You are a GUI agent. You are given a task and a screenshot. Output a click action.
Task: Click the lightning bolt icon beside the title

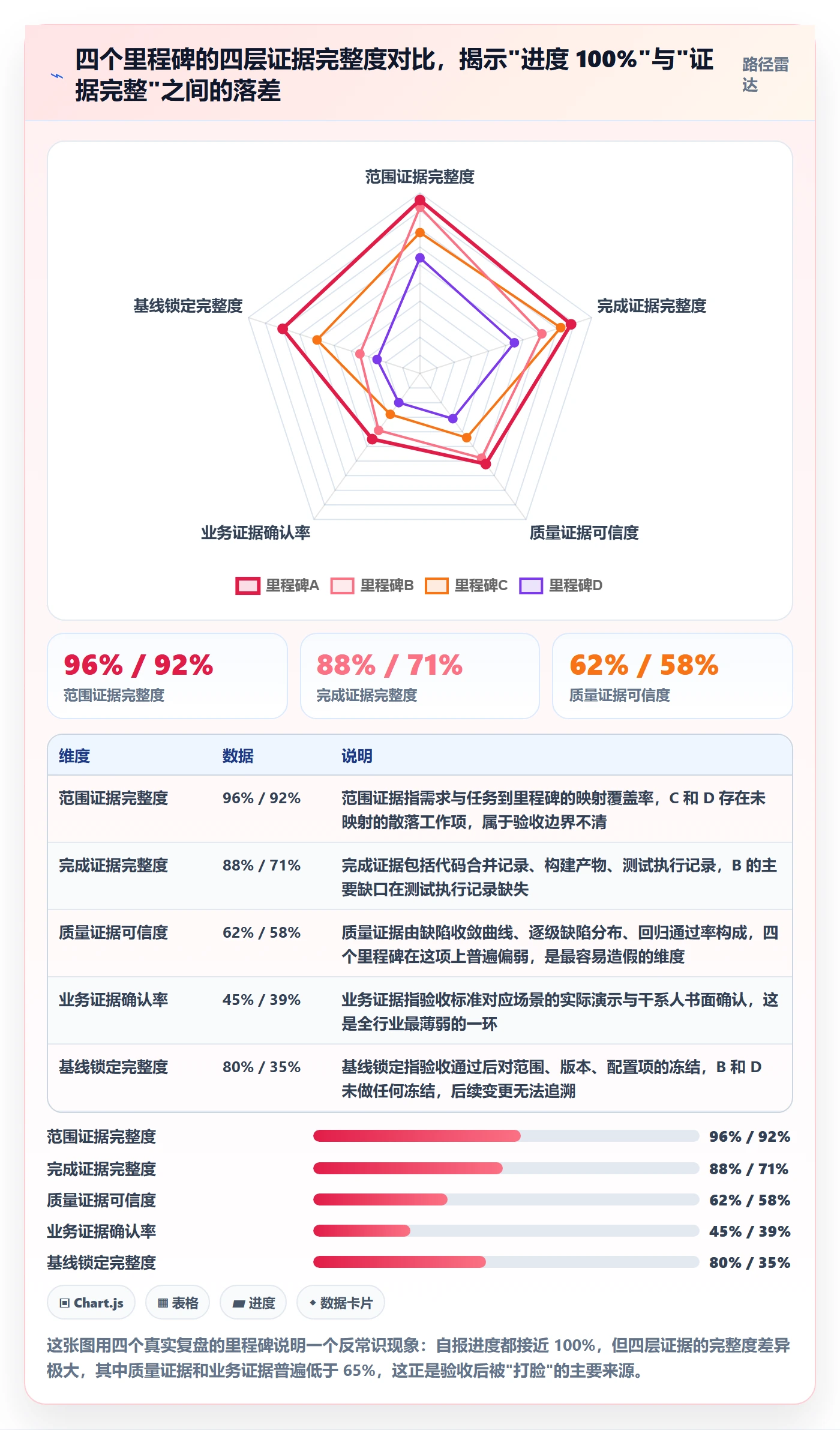click(57, 76)
